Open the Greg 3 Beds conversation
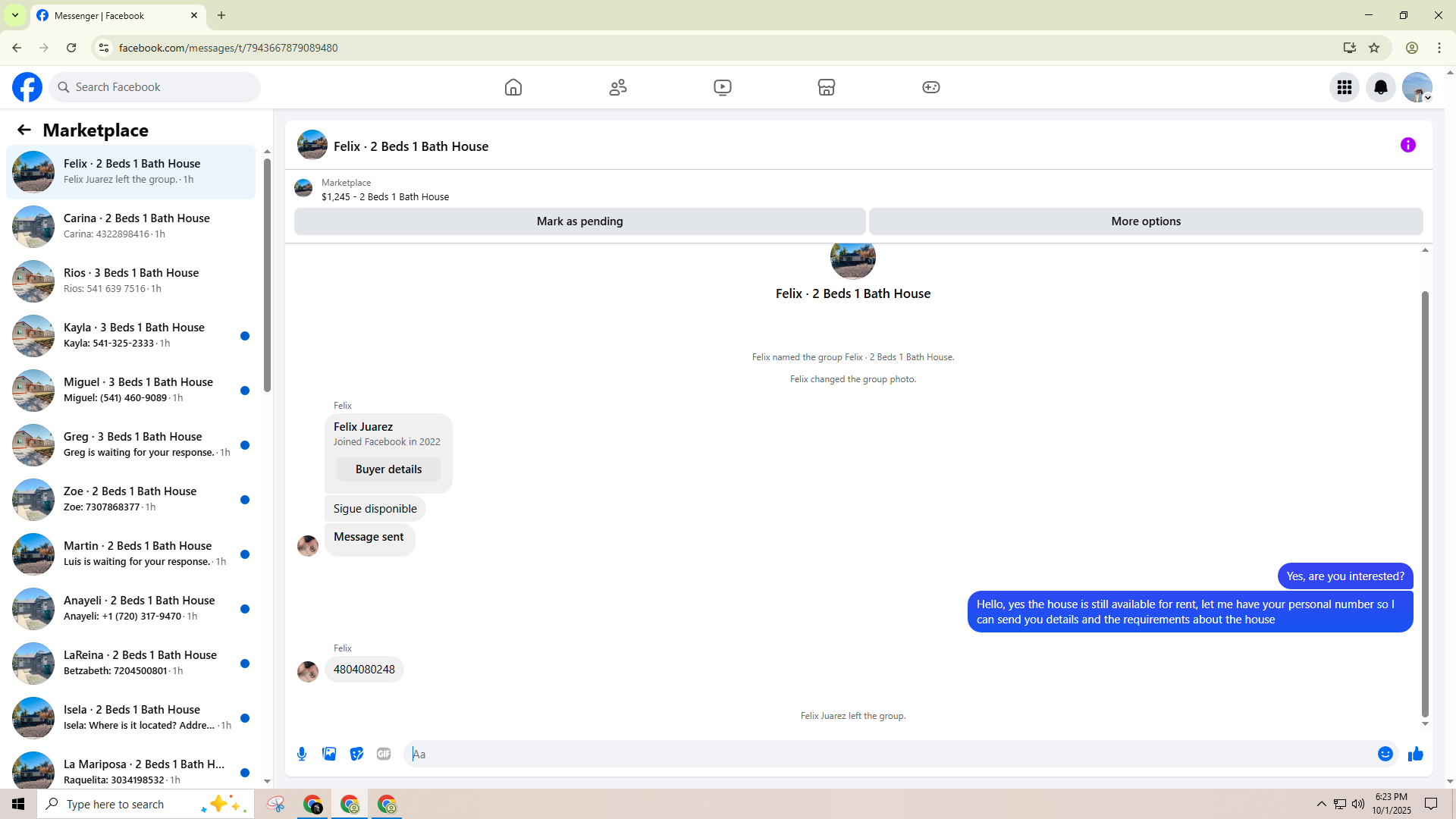Viewport: 1456px width, 819px height. click(131, 445)
